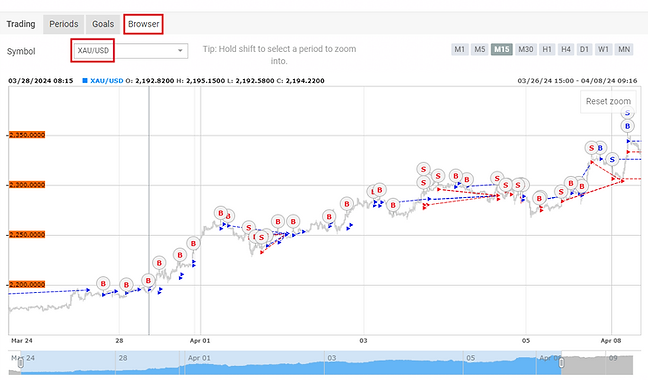This screenshot has height=380, width=648.
Task: Click the 03/28/2024 08:15 timestamp
Action: click(40, 81)
